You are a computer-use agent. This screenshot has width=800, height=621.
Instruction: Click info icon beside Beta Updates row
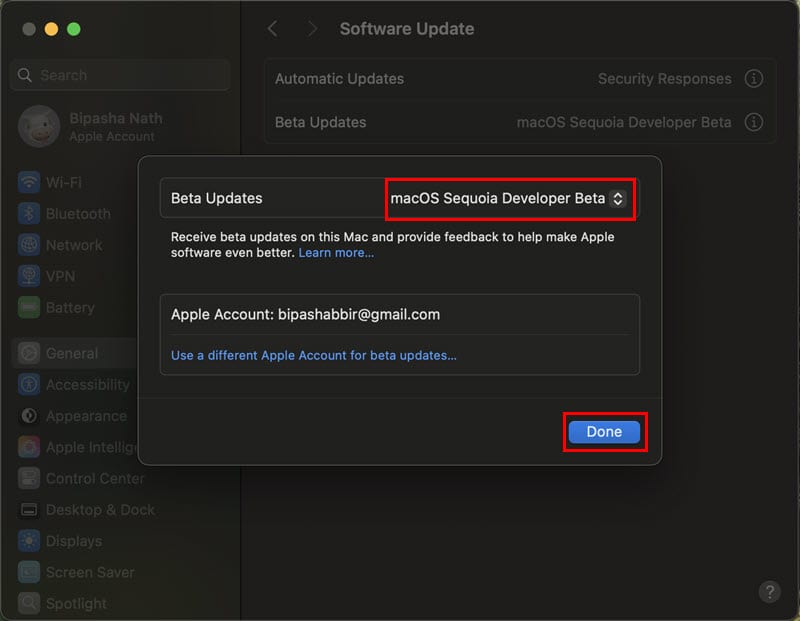754,122
